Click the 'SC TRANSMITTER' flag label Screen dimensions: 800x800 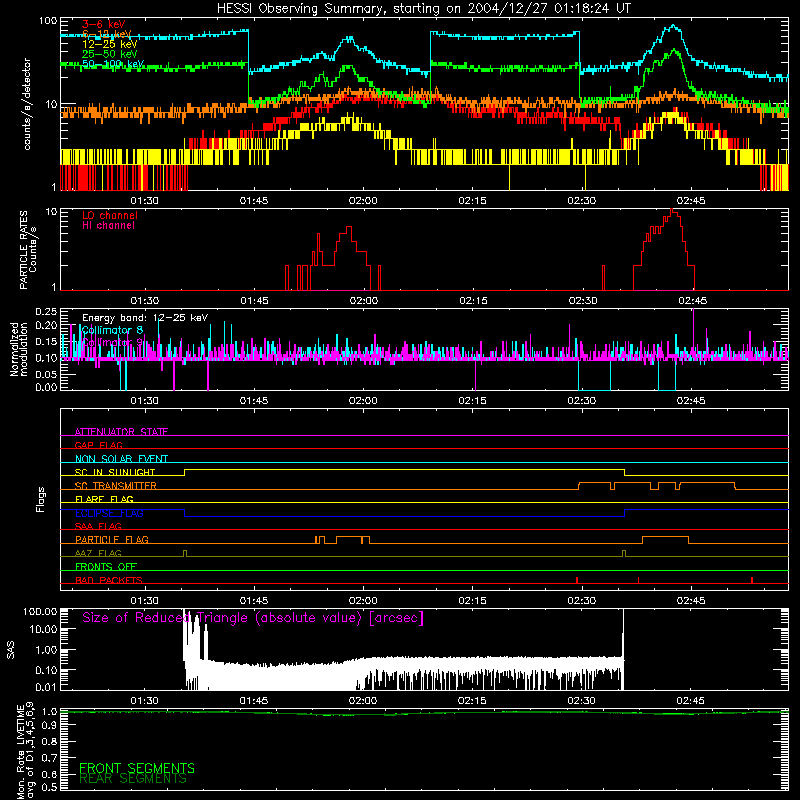point(116,486)
